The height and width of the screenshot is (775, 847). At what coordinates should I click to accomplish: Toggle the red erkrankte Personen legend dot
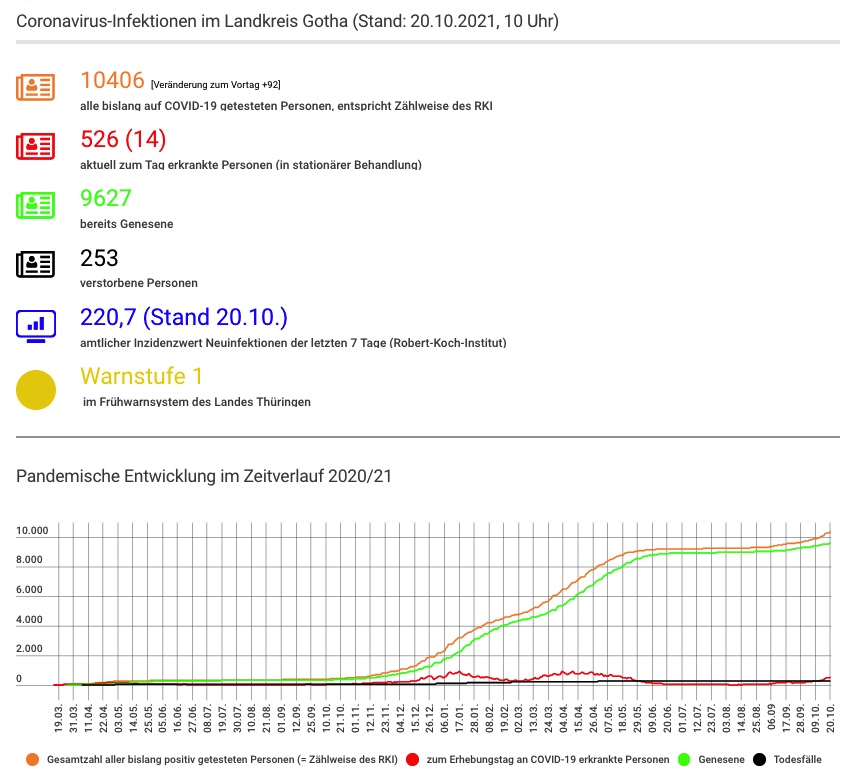pos(413,759)
